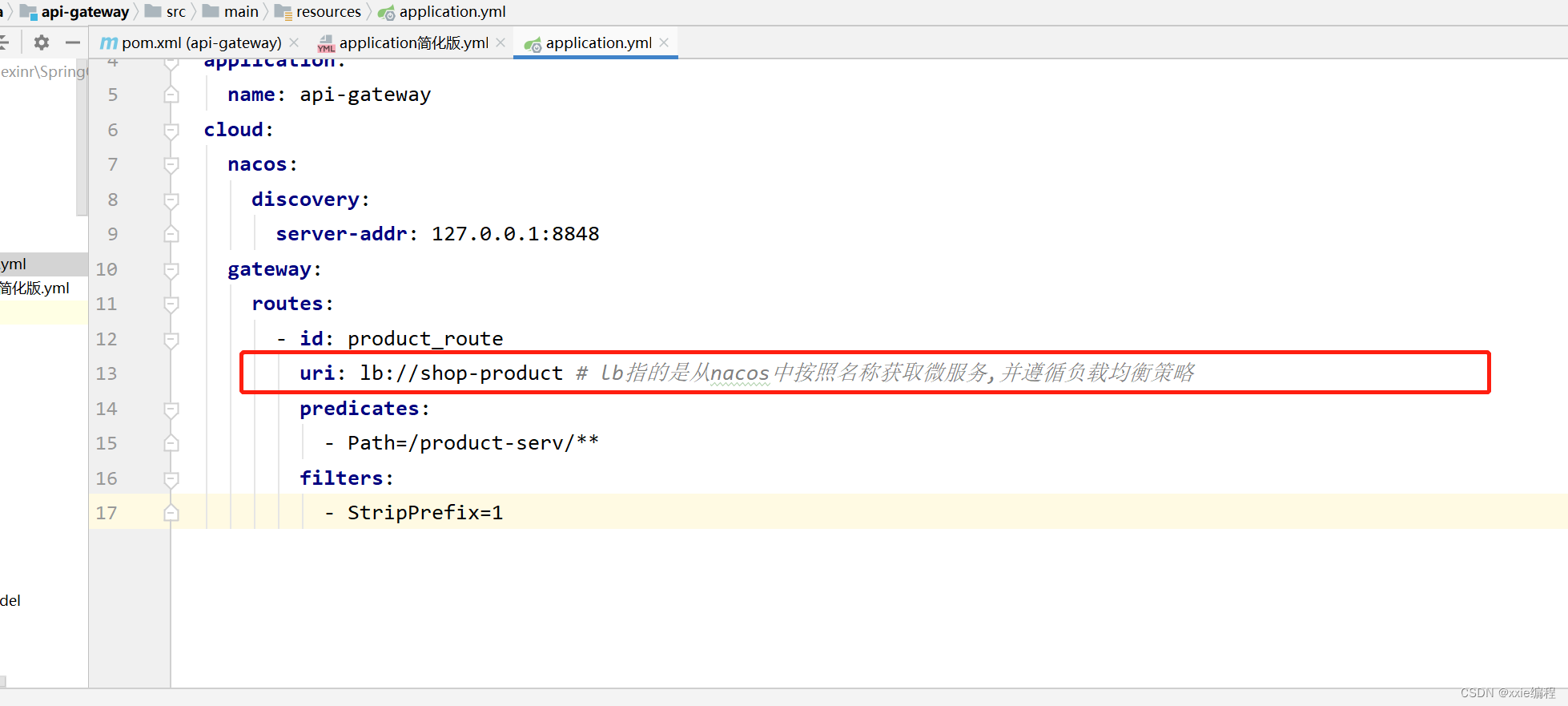Collapse the gateway: block fold marker
1568x706 pixels.
171,269
